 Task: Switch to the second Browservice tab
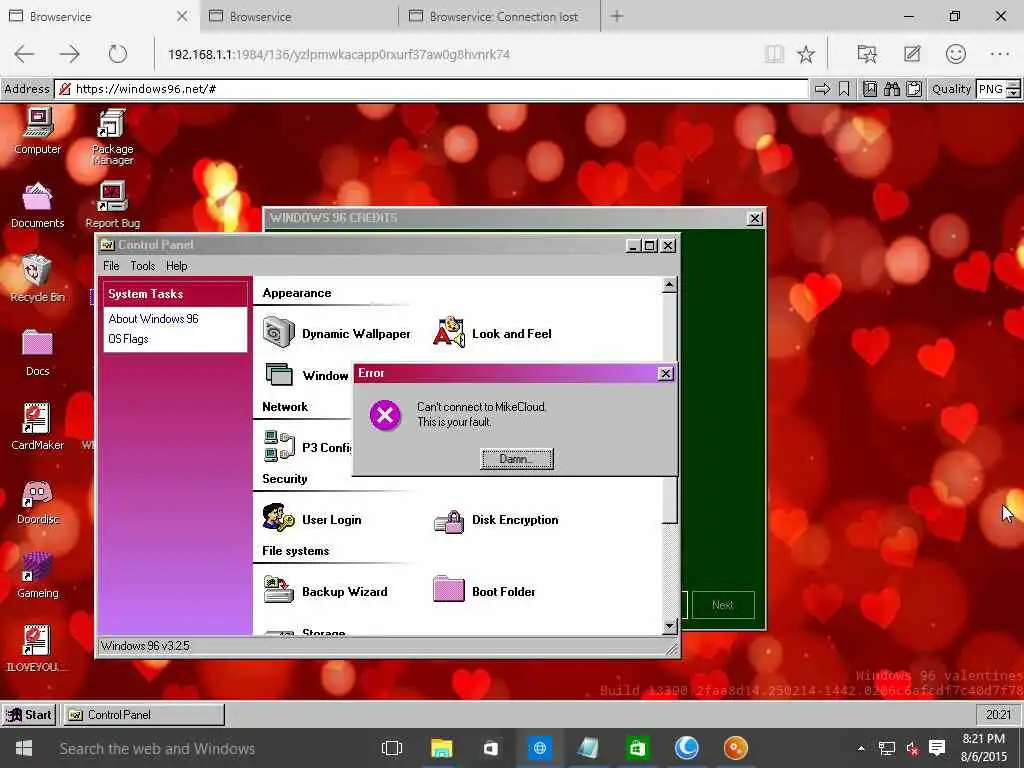tap(297, 16)
